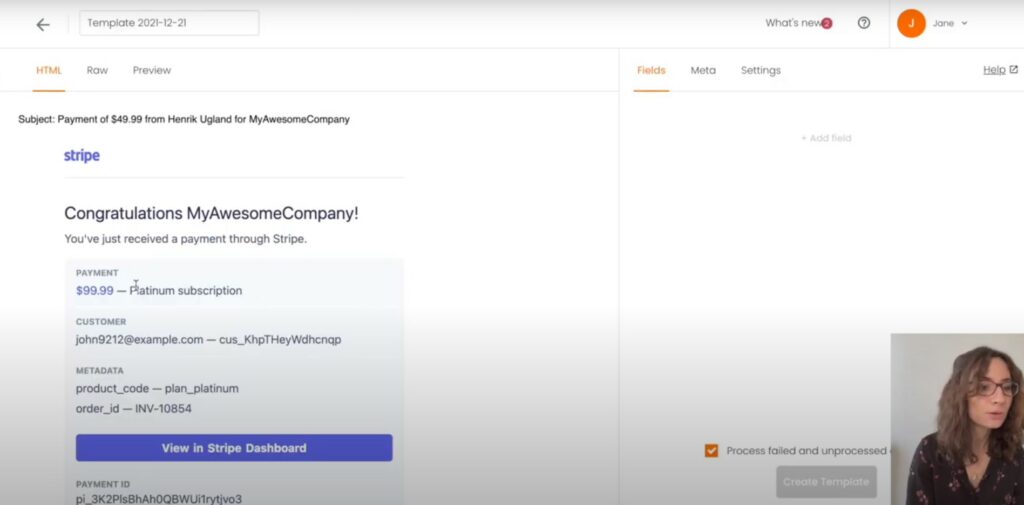Click customer ID cus_KhpTHeyWdhcnqp
This screenshot has width=1024, height=505.
click(x=280, y=340)
